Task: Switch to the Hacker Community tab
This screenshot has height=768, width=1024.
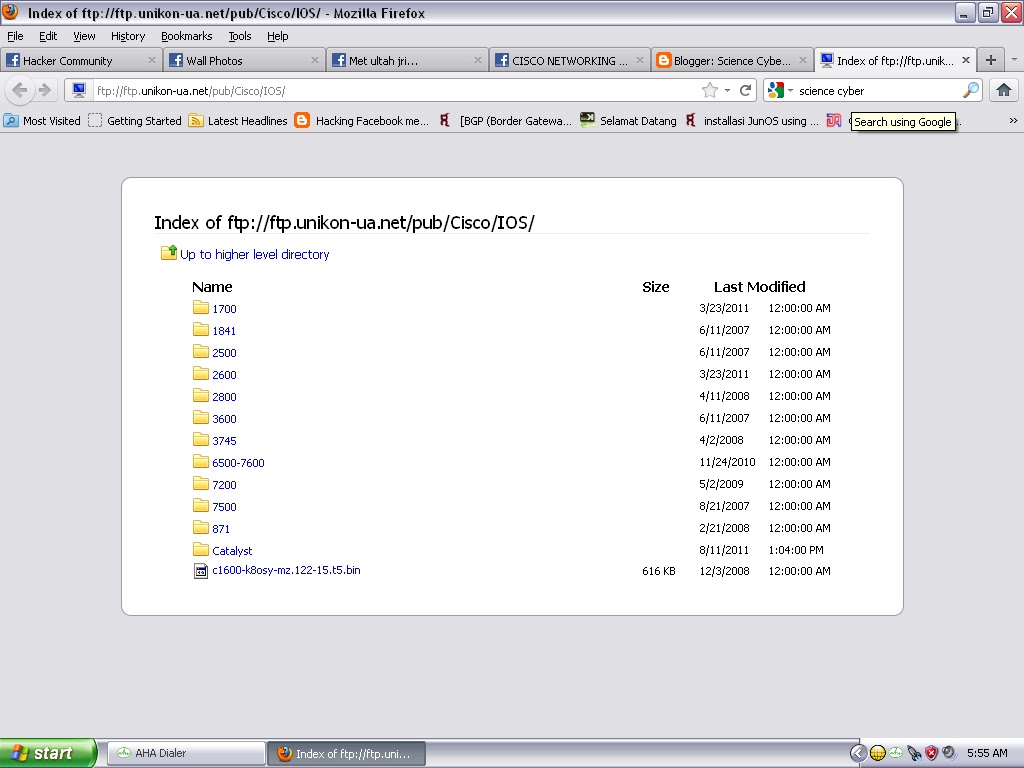Action: pyautogui.click(x=80, y=60)
